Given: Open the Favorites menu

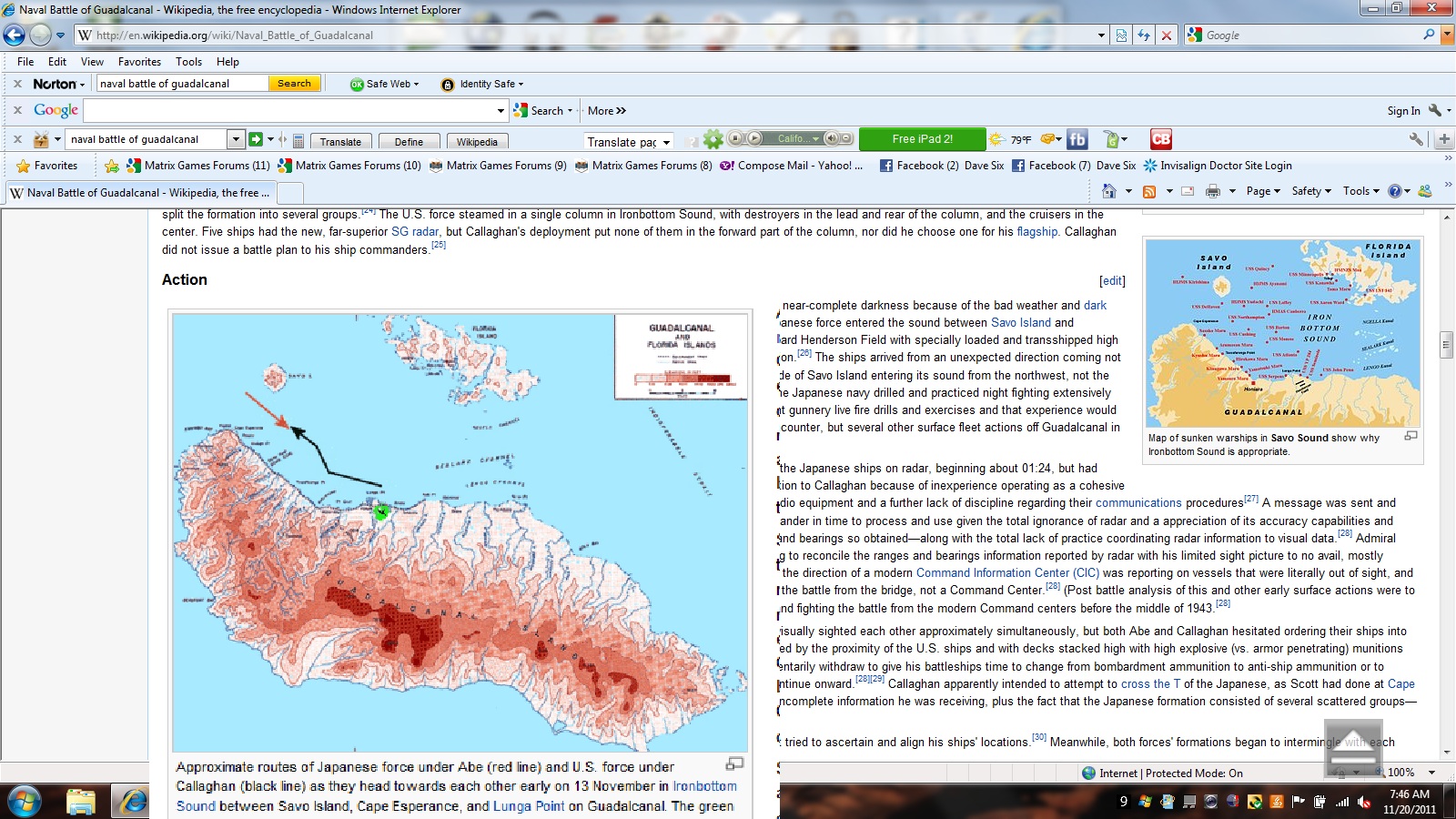Looking at the screenshot, I should (x=139, y=62).
